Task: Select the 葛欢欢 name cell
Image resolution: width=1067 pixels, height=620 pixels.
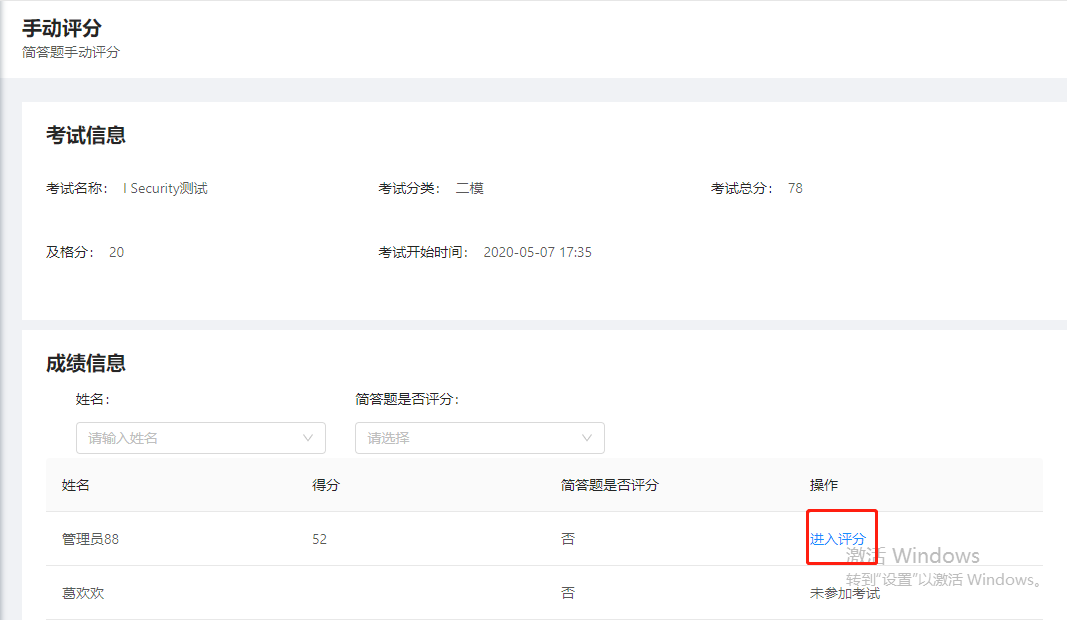Action: [x=83, y=593]
